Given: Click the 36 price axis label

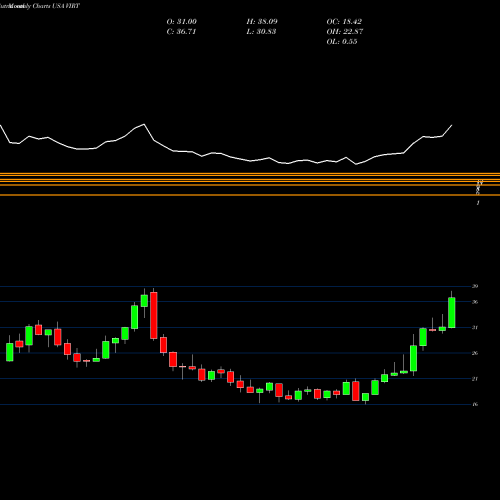Looking at the screenshot, I should [x=475, y=302].
